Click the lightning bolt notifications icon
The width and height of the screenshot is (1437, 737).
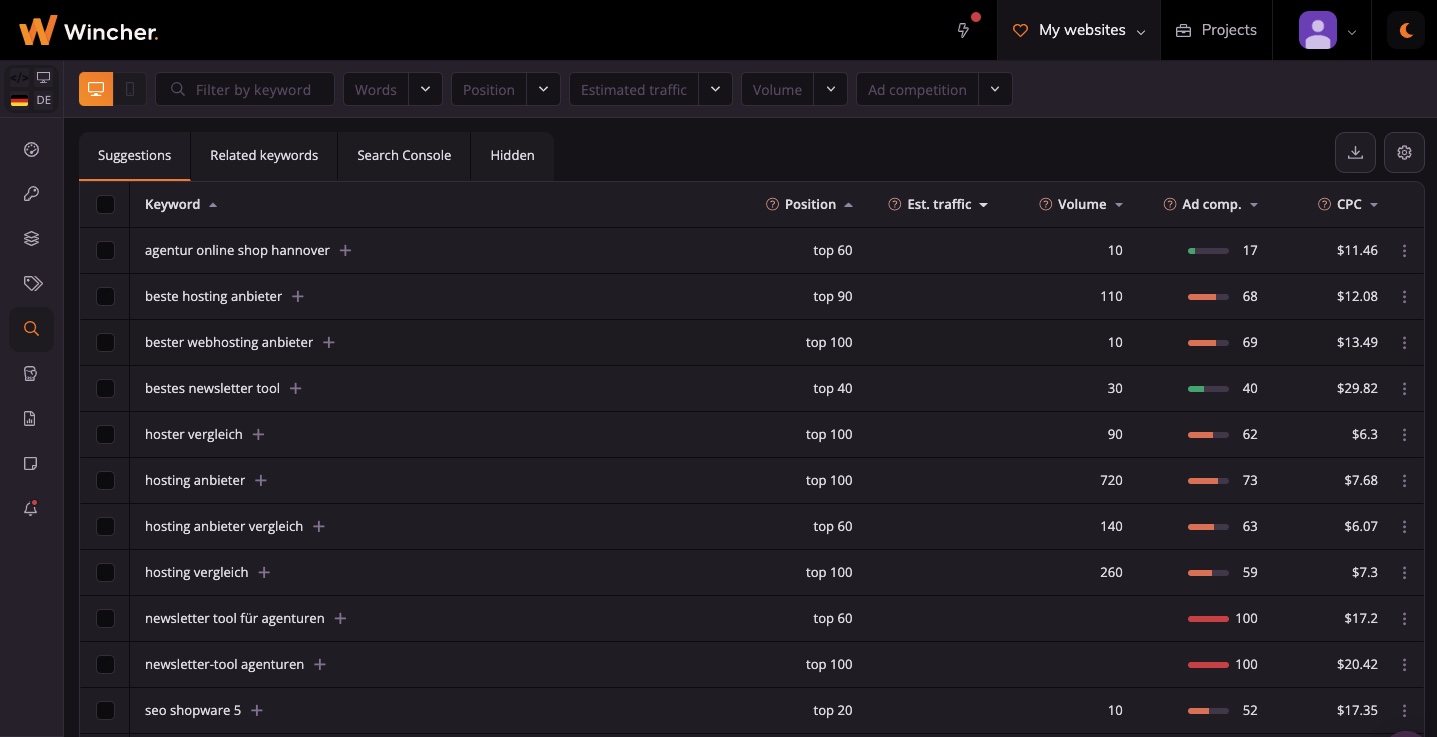(x=963, y=30)
